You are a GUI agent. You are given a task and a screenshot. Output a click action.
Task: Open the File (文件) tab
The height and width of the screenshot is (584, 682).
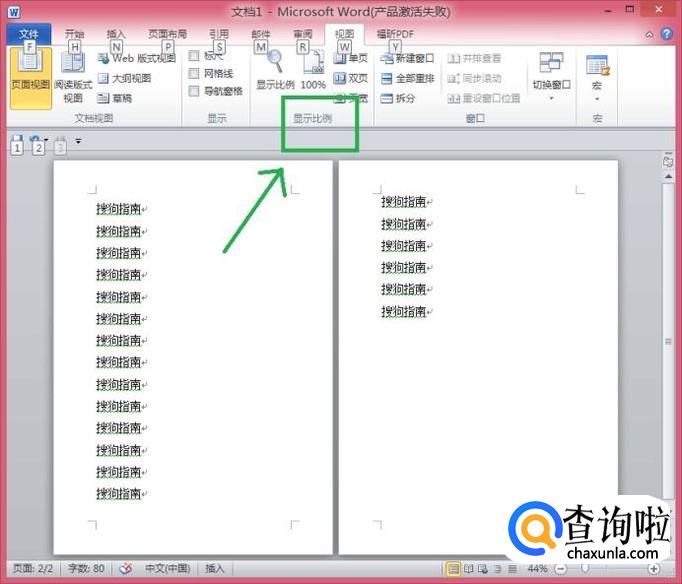point(29,34)
